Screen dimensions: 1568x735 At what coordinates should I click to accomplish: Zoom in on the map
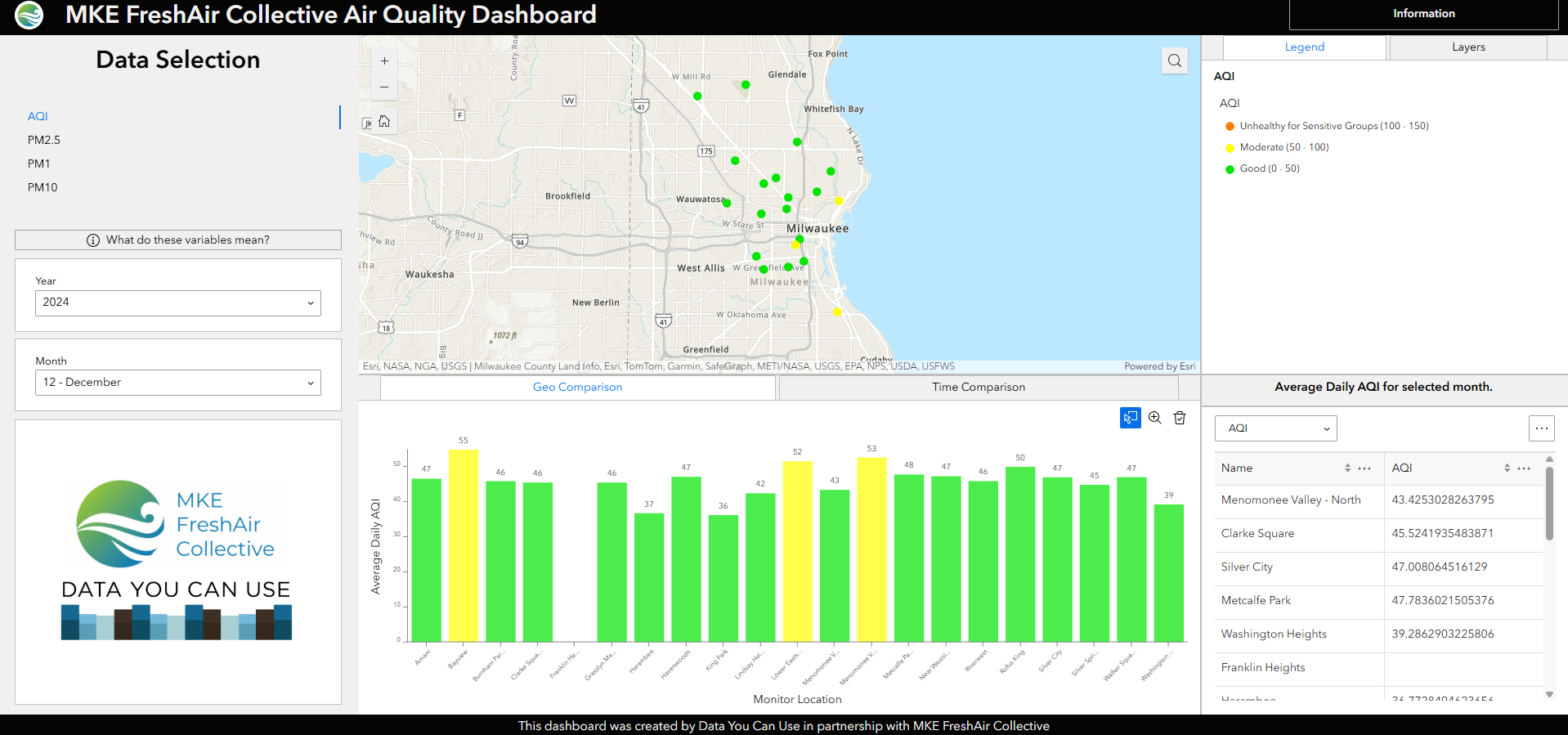[384, 61]
